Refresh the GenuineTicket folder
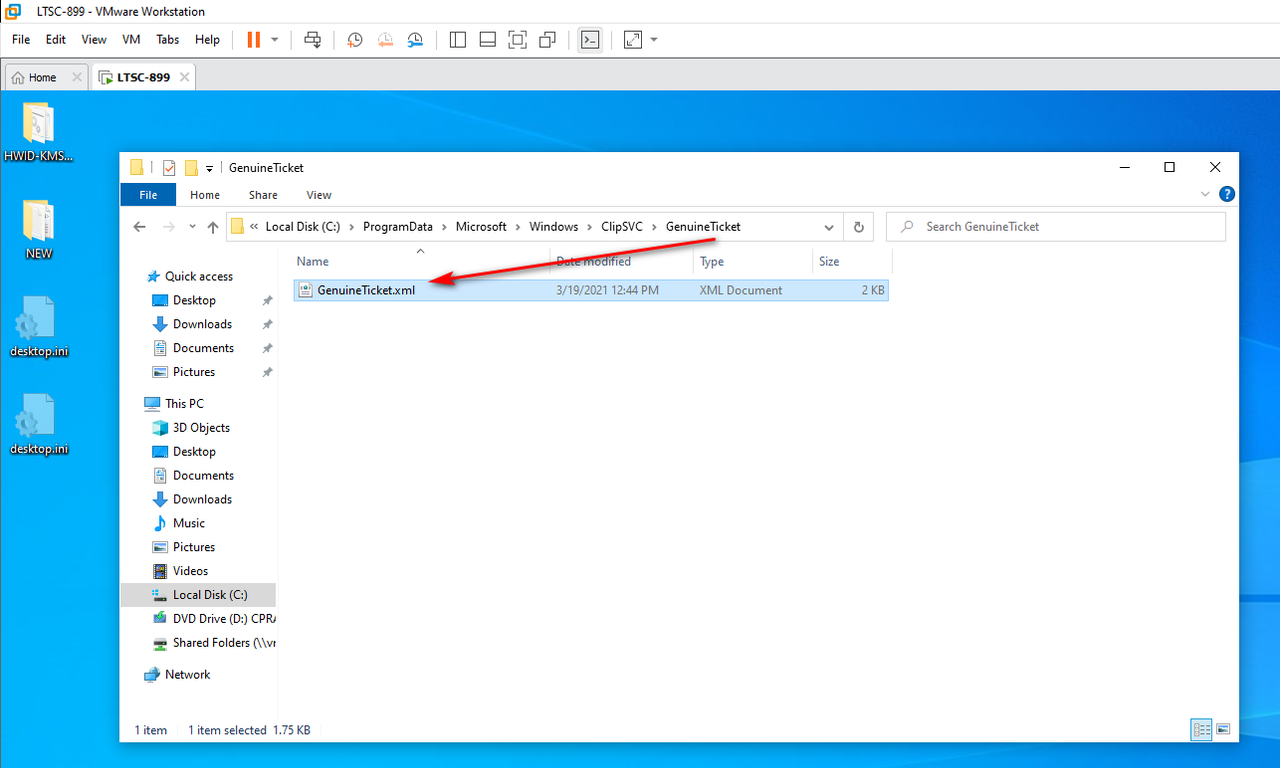Viewport: 1280px width, 768px height. (x=858, y=227)
